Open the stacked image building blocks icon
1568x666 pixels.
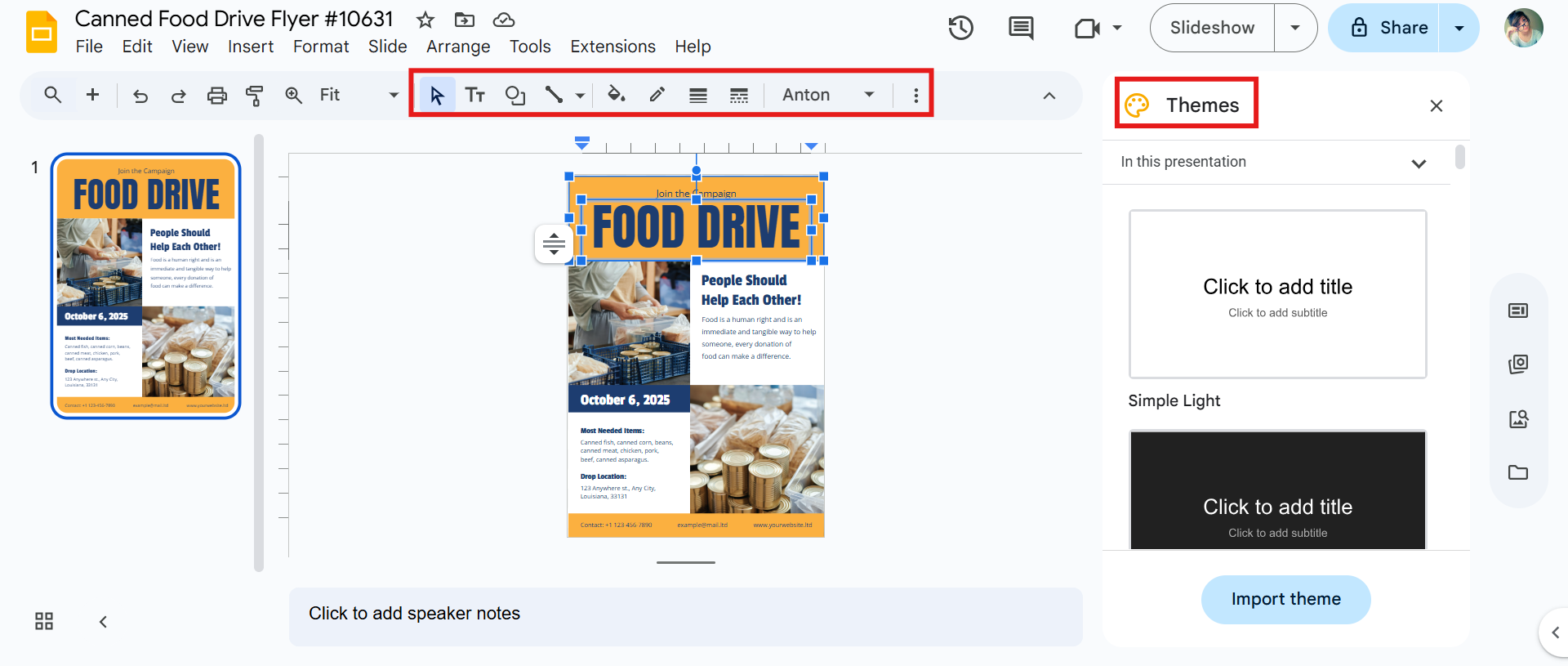pos(1518,364)
